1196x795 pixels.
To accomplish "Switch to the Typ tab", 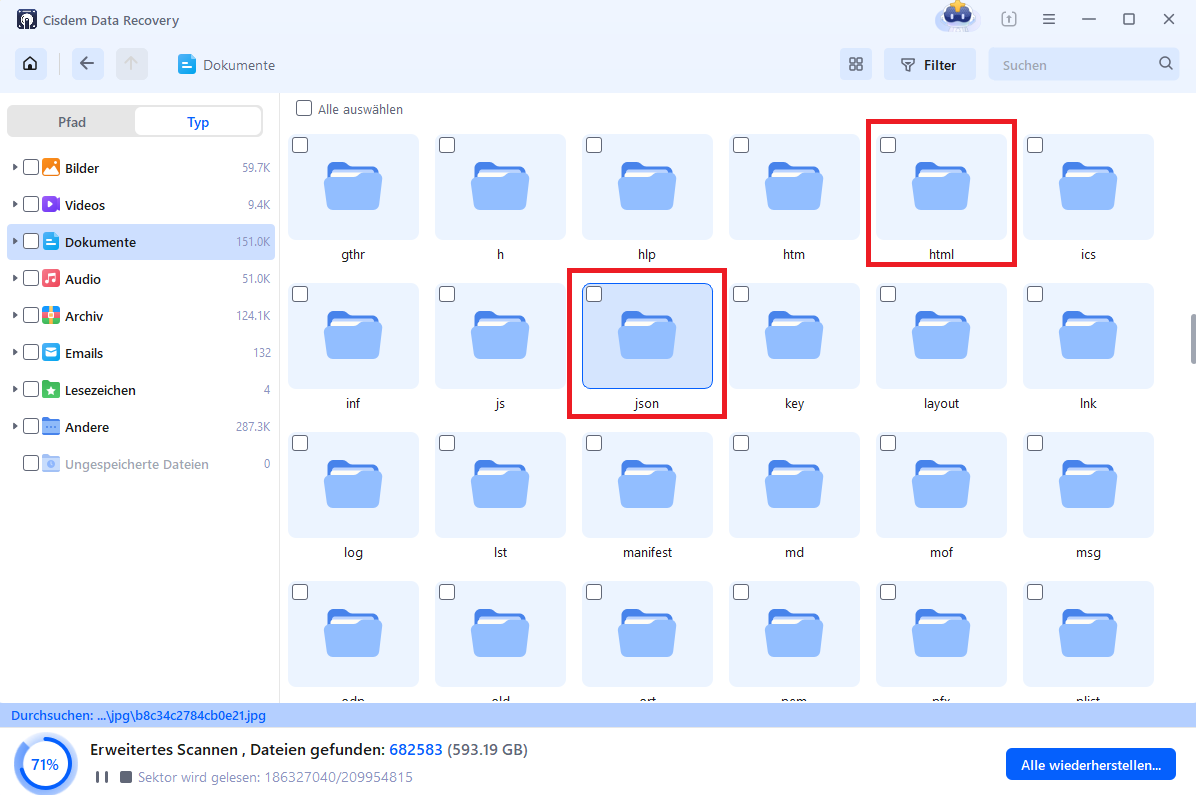I will click(x=198, y=121).
